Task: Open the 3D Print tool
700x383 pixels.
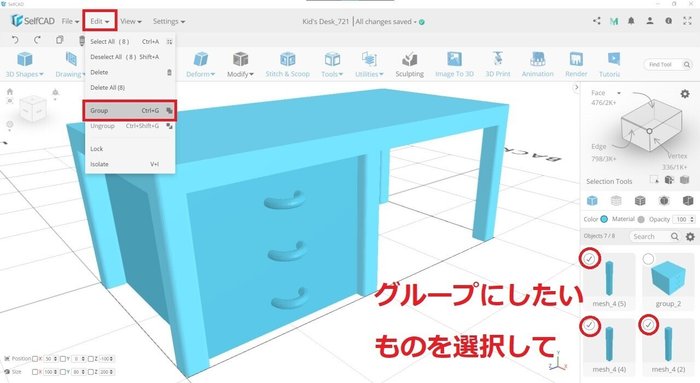Action: click(498, 65)
